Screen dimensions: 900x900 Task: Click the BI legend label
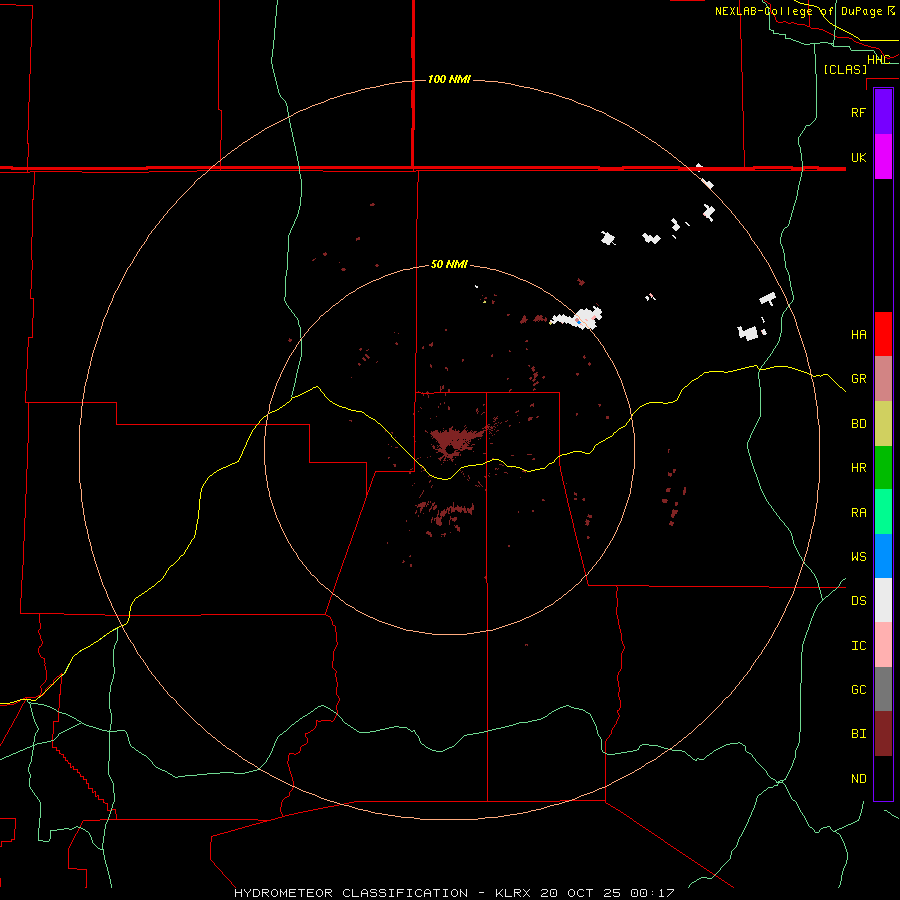(858, 734)
